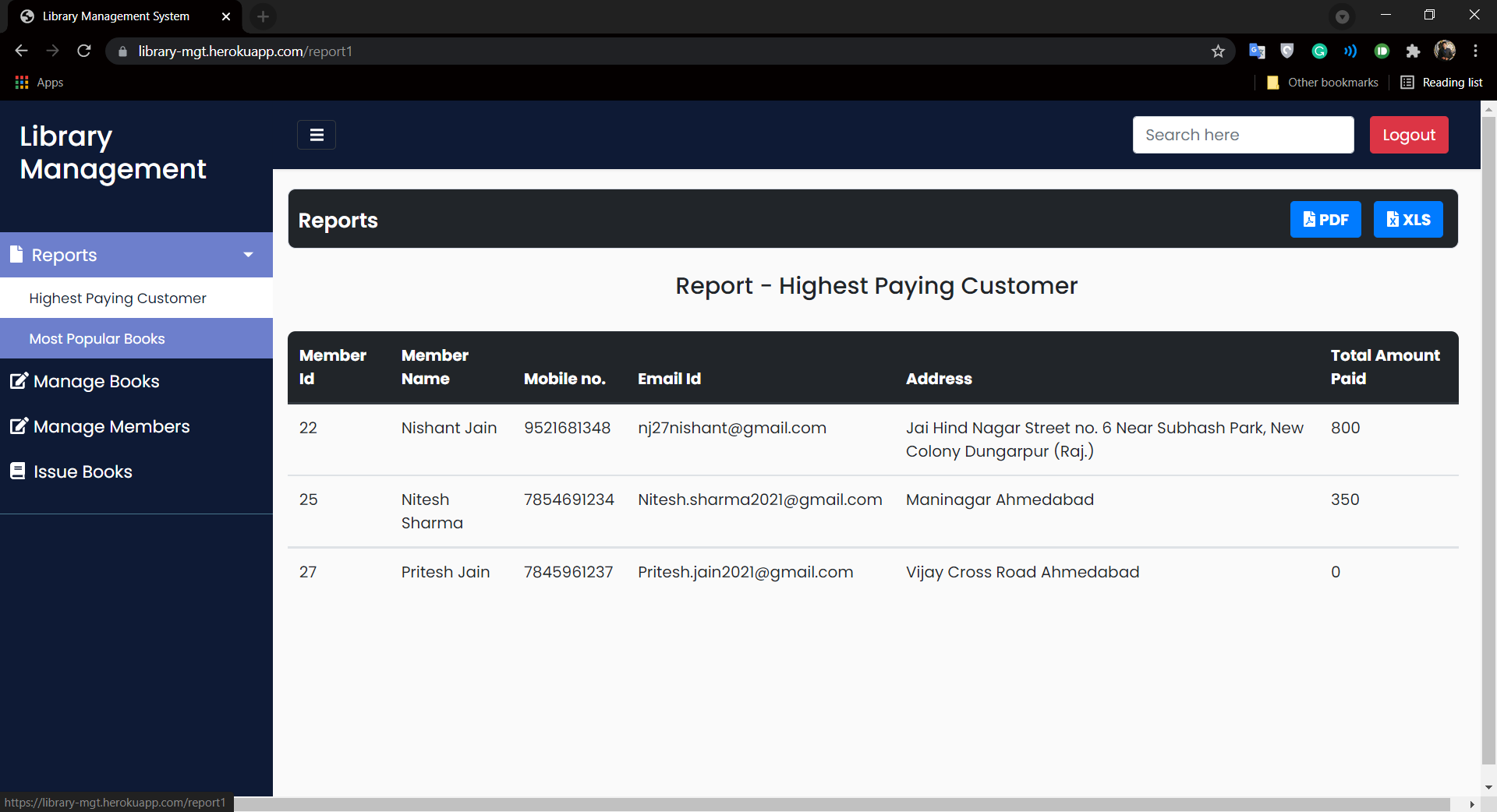Viewport: 1497px width, 812px height.
Task: Click the Logout button
Action: pyautogui.click(x=1409, y=134)
